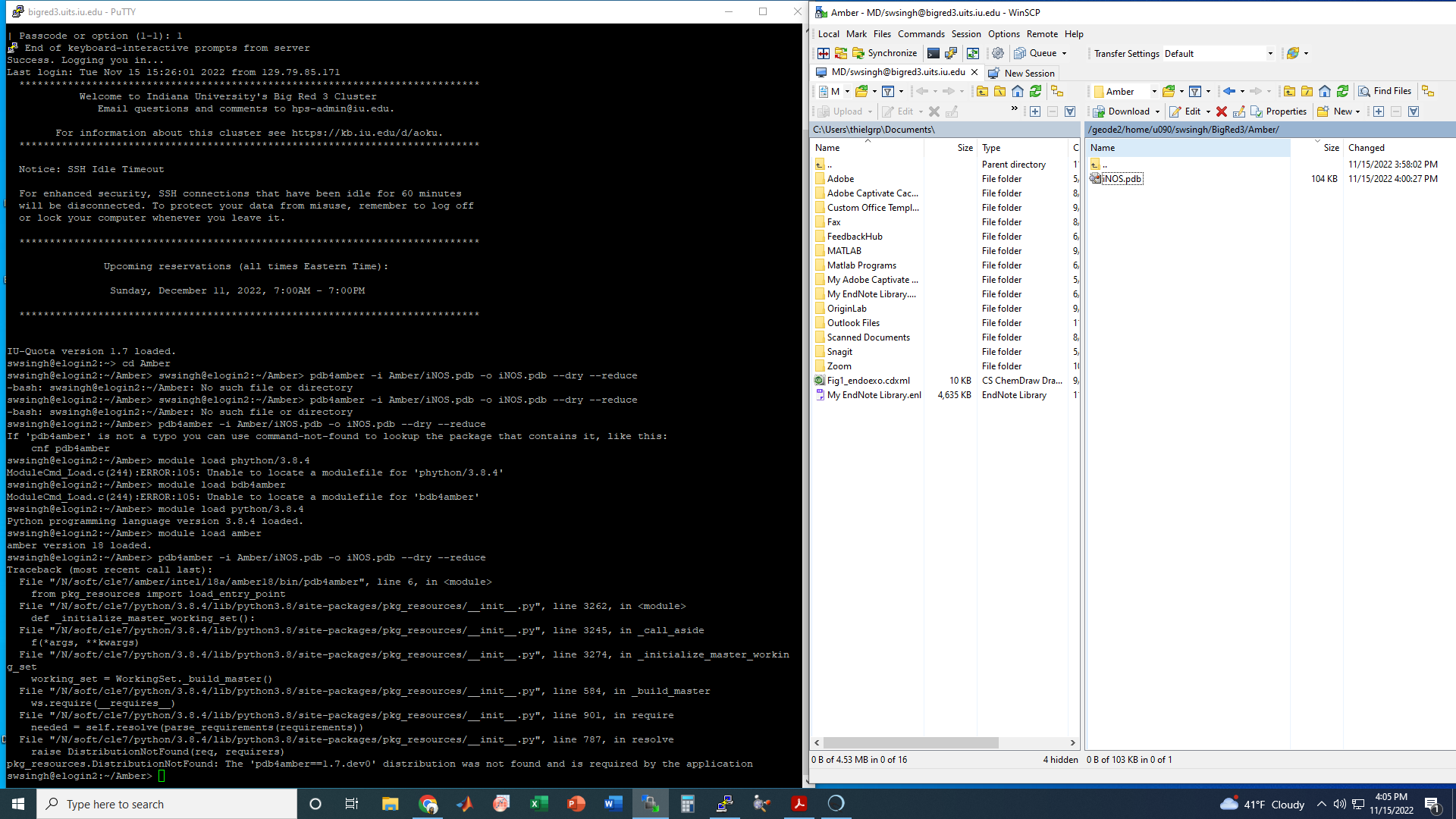1456x819 pixels.
Task: Refresh the remote Amber directory
Action: (x=1342, y=91)
